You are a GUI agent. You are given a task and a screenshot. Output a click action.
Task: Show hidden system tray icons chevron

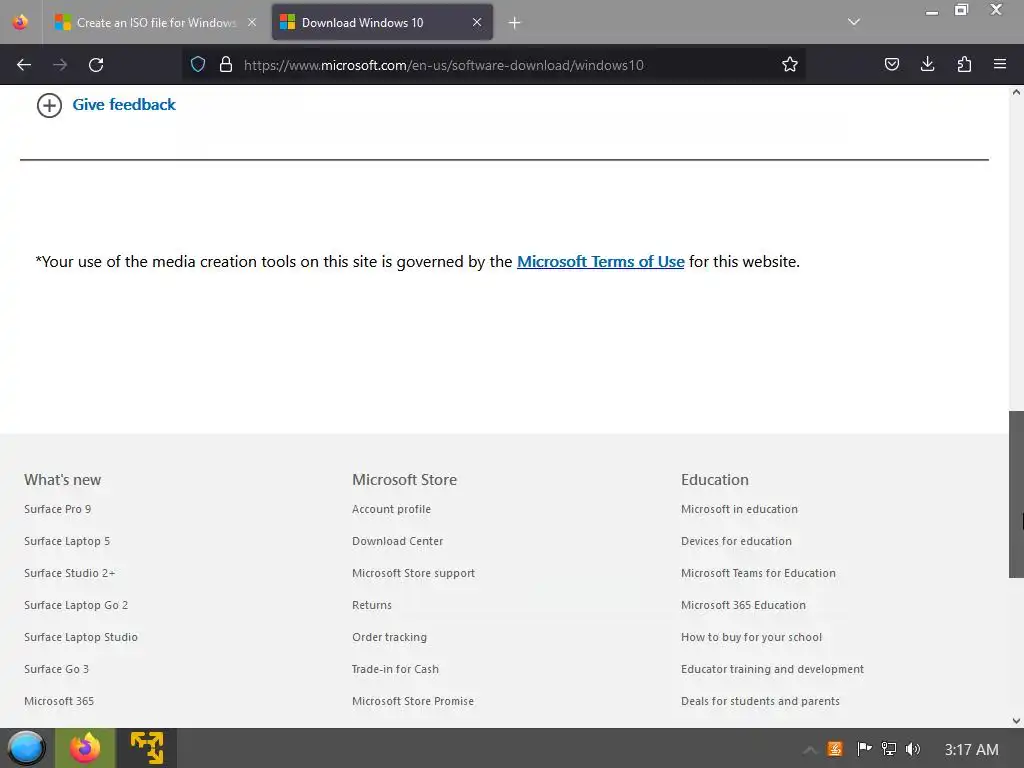coord(810,749)
